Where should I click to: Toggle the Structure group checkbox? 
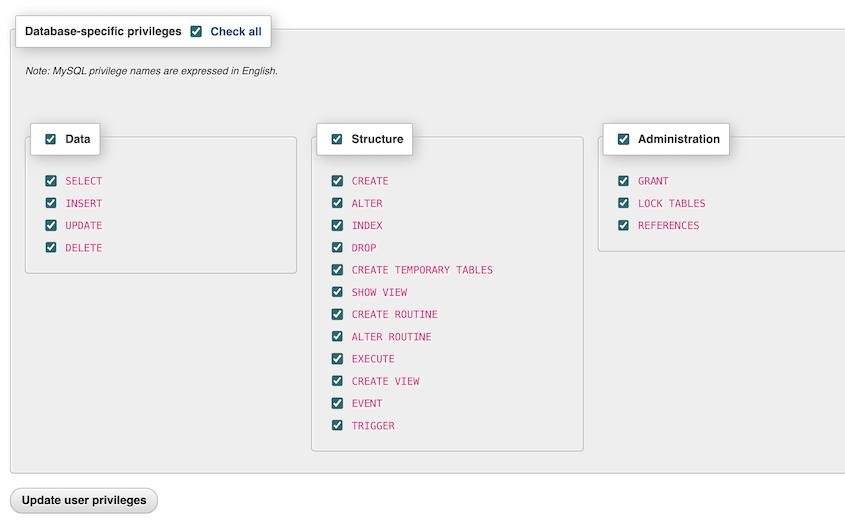[x=337, y=139]
